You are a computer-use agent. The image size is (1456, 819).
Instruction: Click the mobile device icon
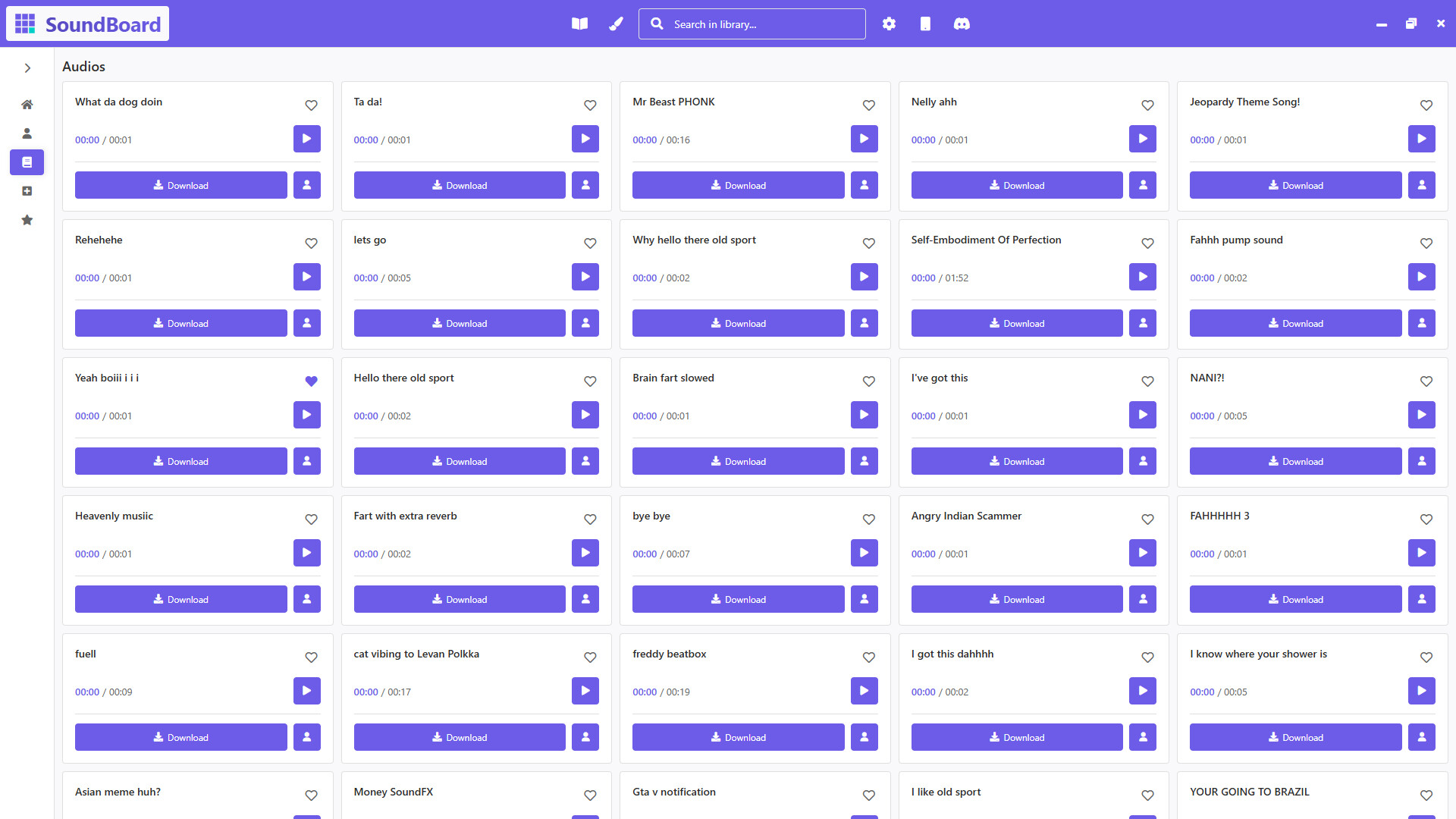[x=925, y=24]
